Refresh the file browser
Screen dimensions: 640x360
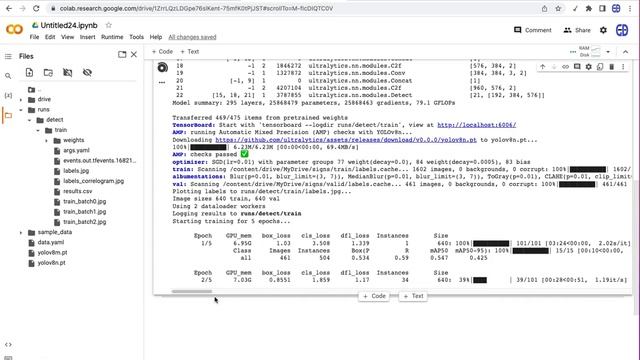pyautogui.click(x=48, y=73)
